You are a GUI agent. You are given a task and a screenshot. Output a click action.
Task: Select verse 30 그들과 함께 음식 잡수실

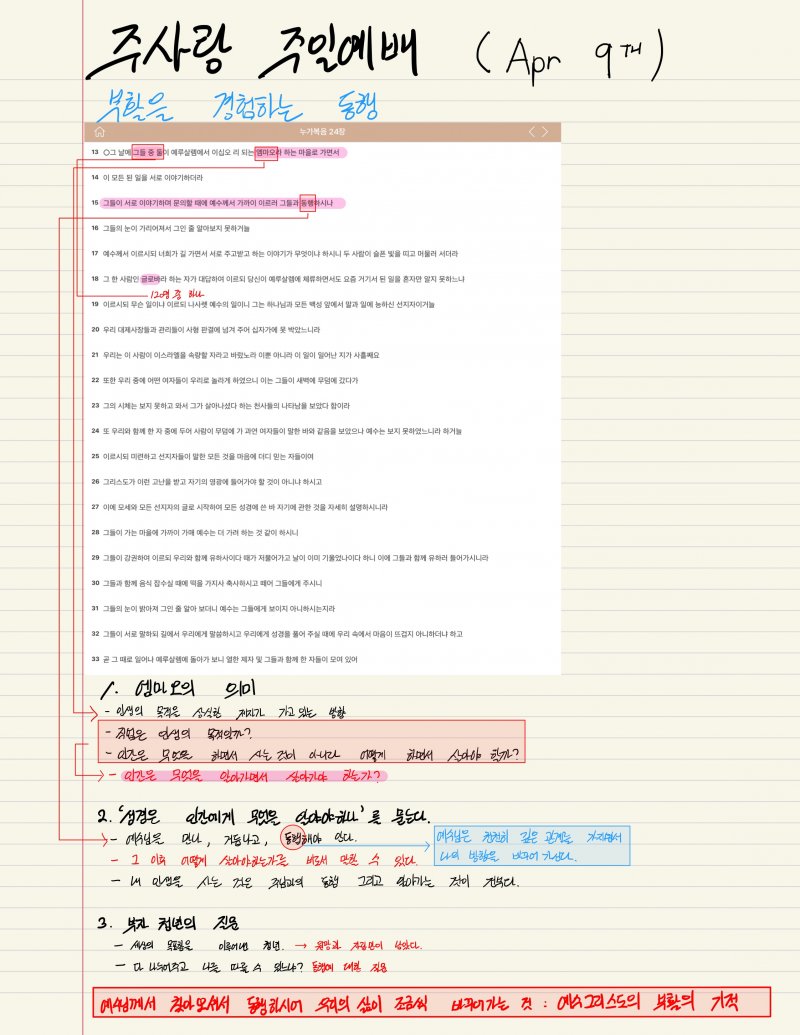207,583
